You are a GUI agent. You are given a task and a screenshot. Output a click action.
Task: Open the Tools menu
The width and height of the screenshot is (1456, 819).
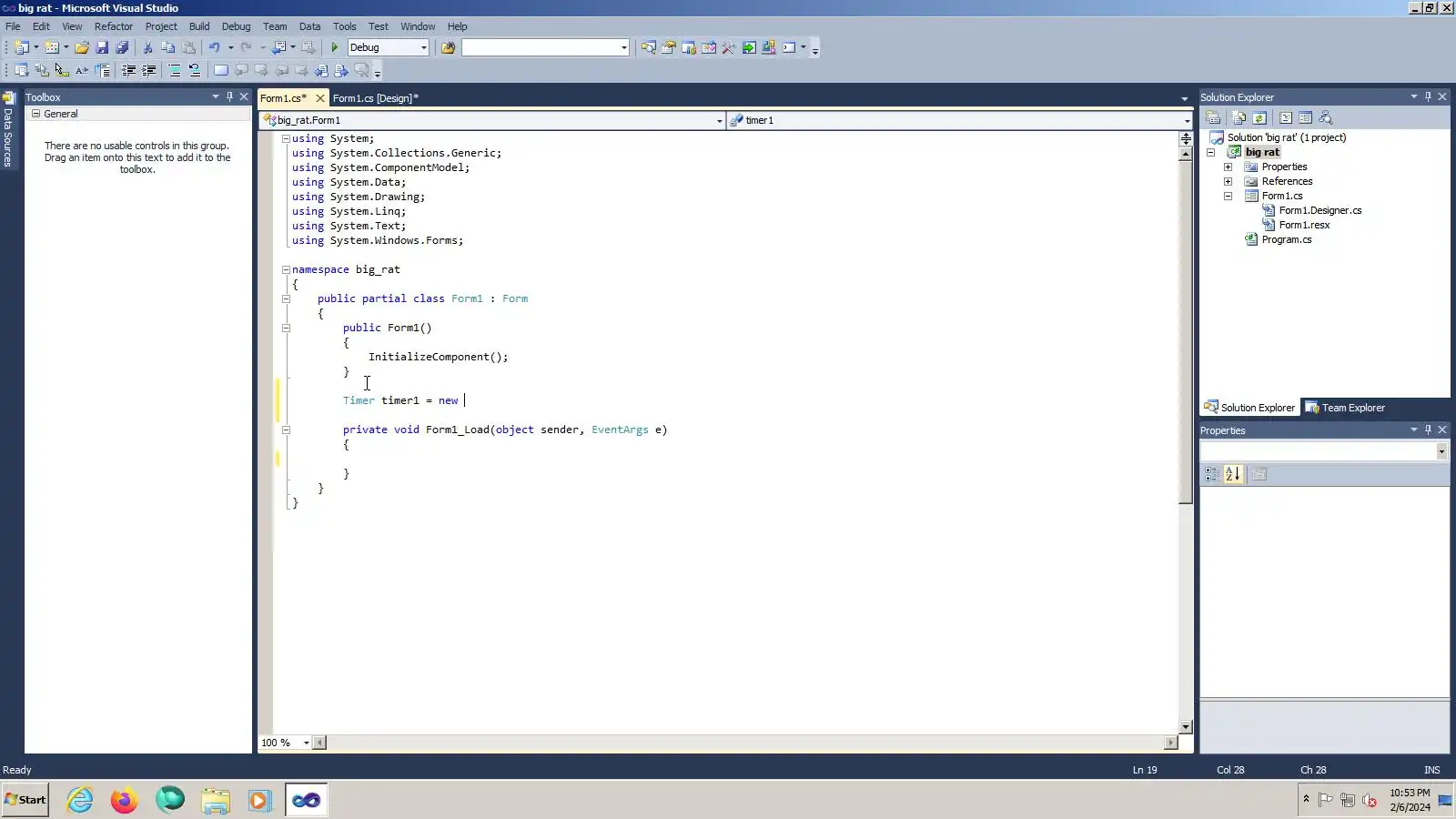pos(344,26)
